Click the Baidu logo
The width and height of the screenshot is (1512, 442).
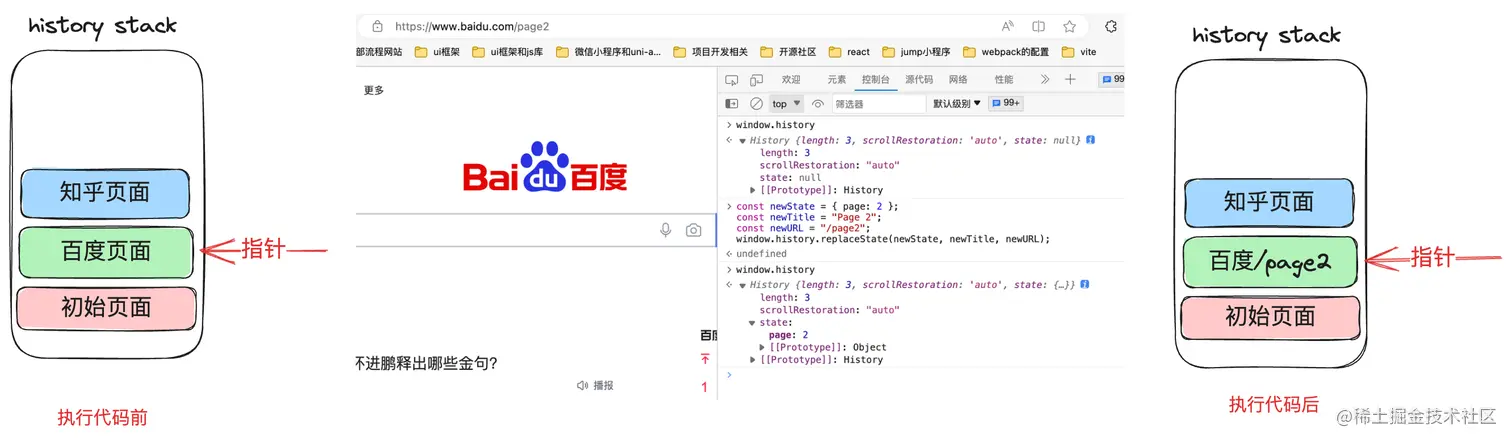(545, 168)
